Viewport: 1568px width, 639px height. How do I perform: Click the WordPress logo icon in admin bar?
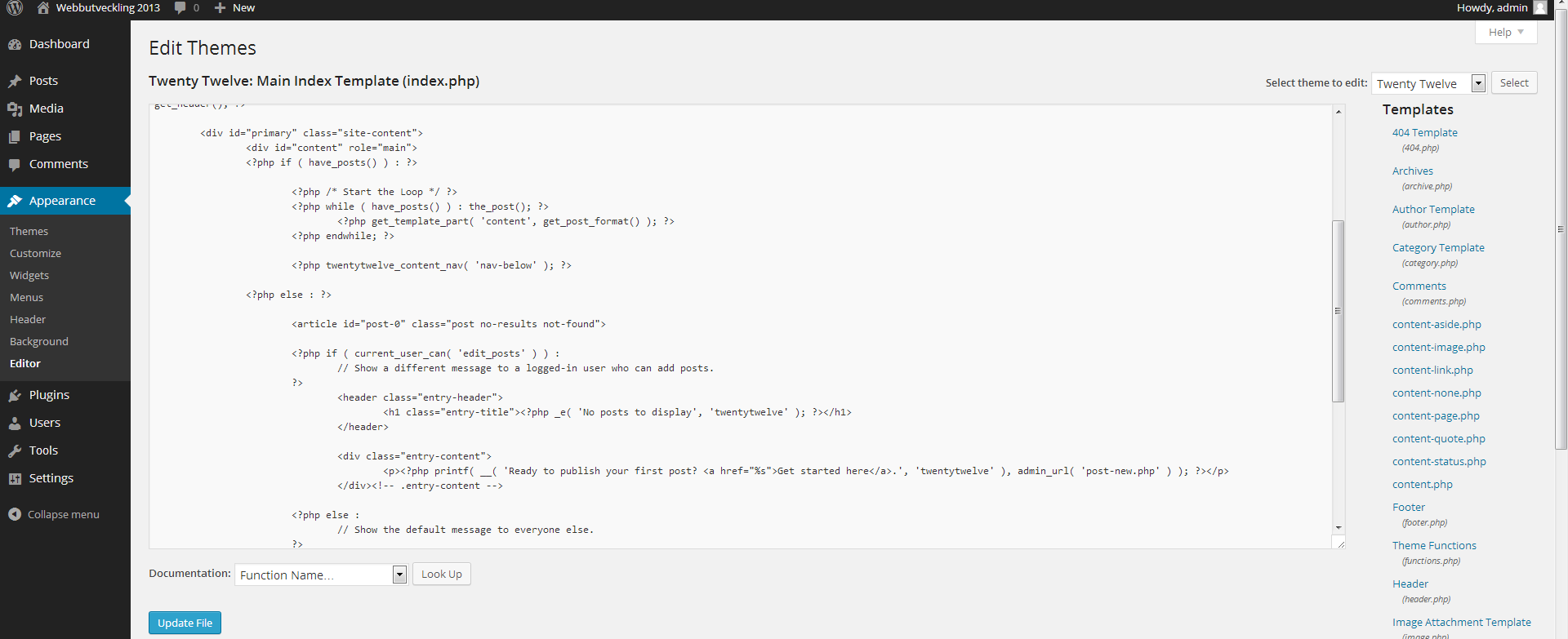coord(15,8)
